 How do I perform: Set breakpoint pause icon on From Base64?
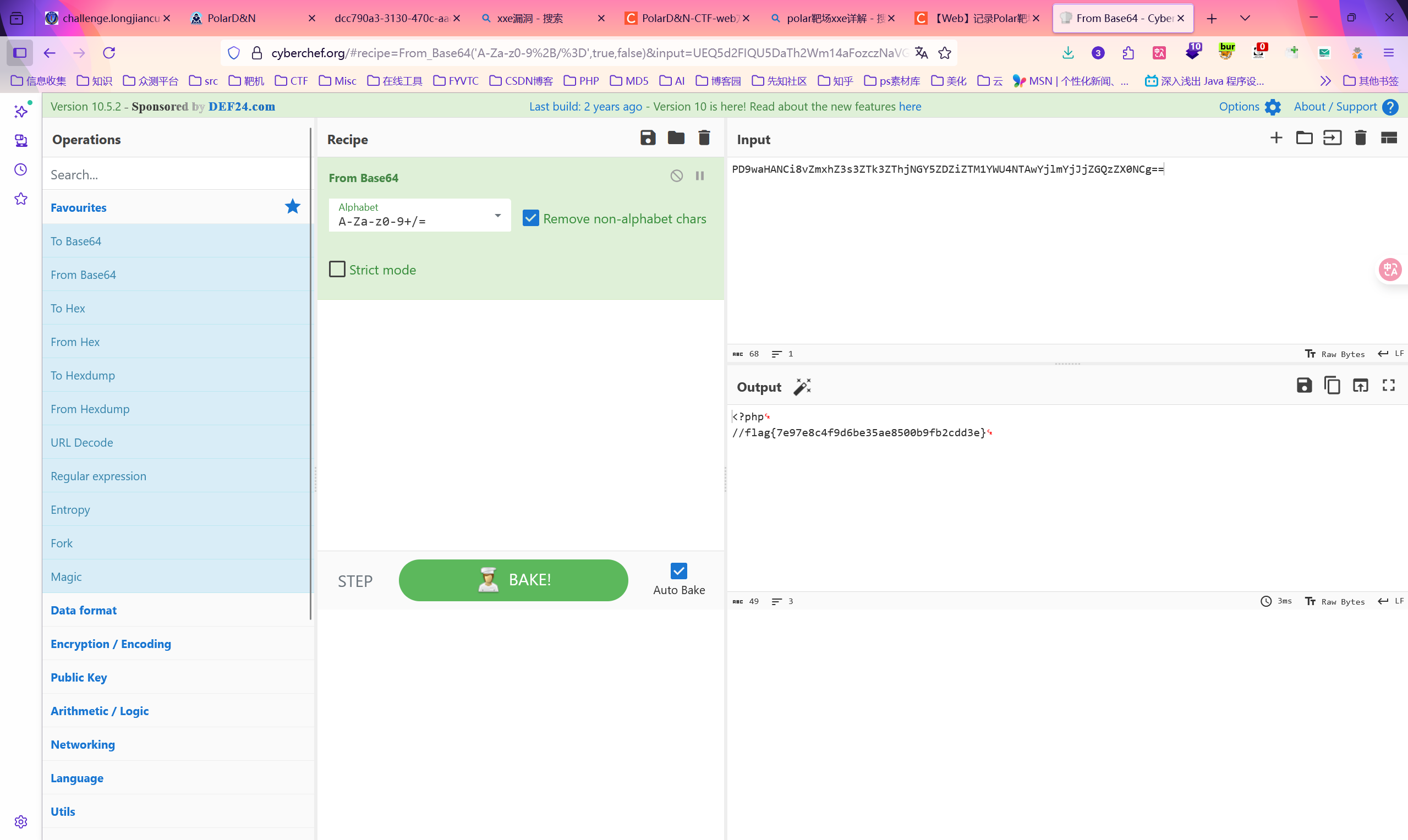click(x=700, y=176)
